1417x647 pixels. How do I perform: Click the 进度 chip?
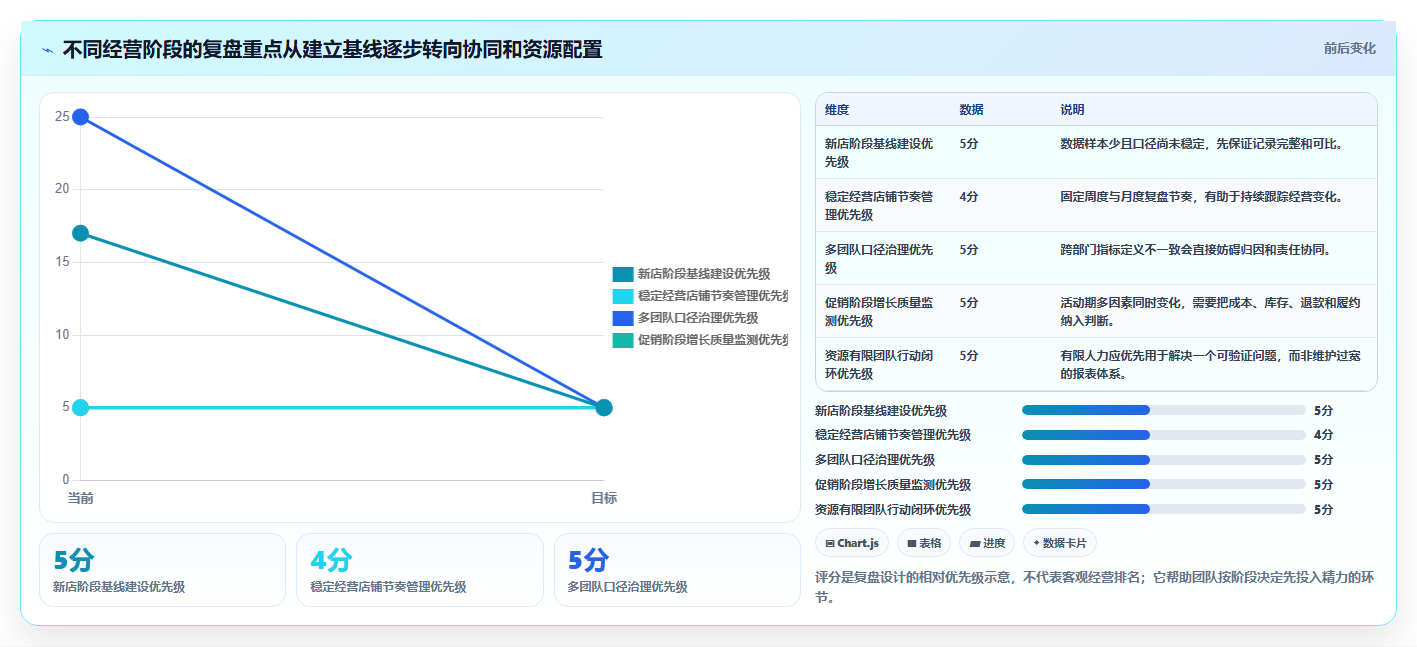(987, 543)
